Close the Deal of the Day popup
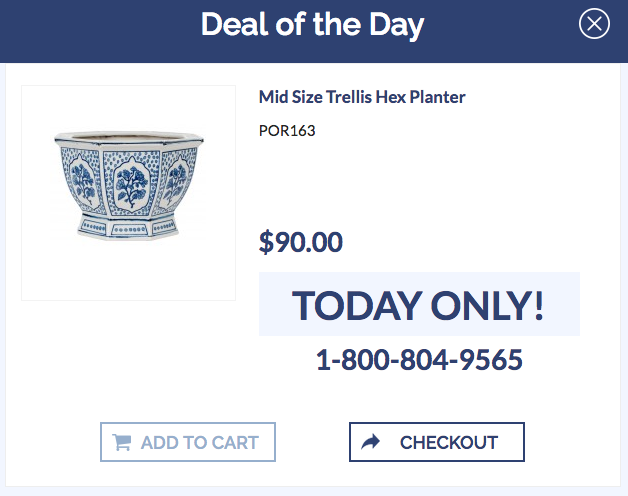Image resolution: width=628 pixels, height=496 pixels. pos(594,24)
